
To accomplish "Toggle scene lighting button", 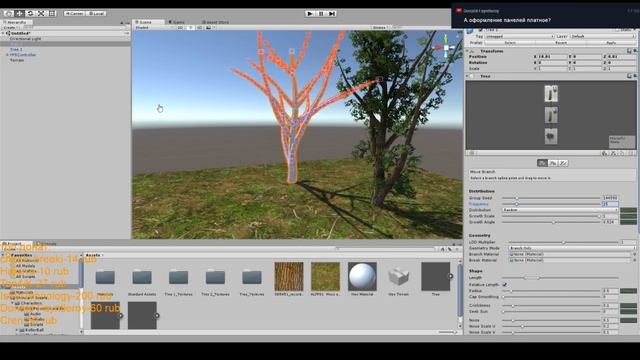I will pyautogui.click(x=190, y=27).
